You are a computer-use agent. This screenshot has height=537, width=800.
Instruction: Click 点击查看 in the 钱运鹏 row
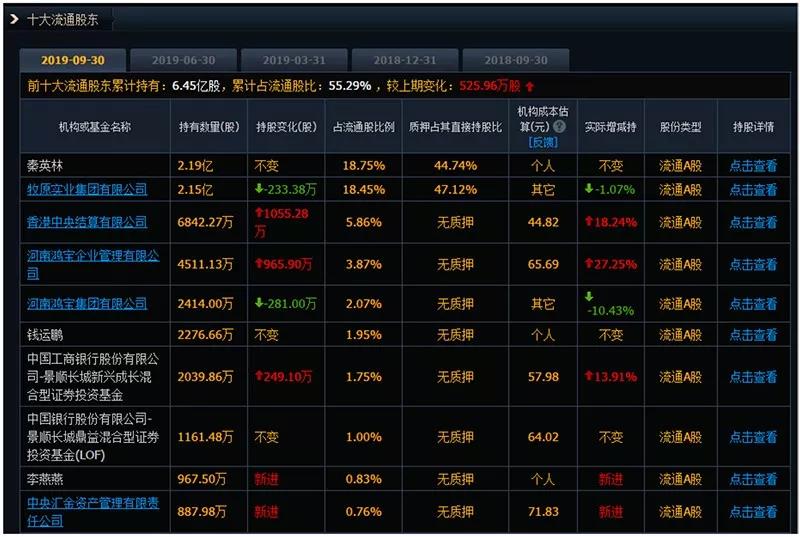point(752,335)
